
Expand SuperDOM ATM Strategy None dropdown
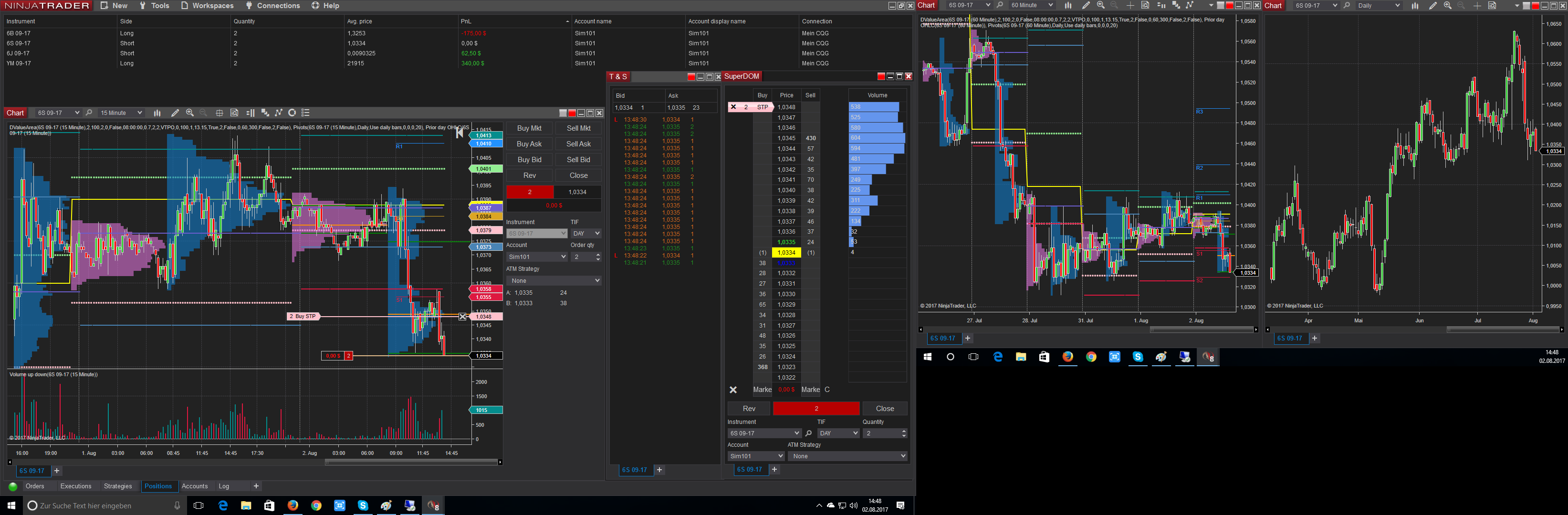pyautogui.click(x=847, y=456)
